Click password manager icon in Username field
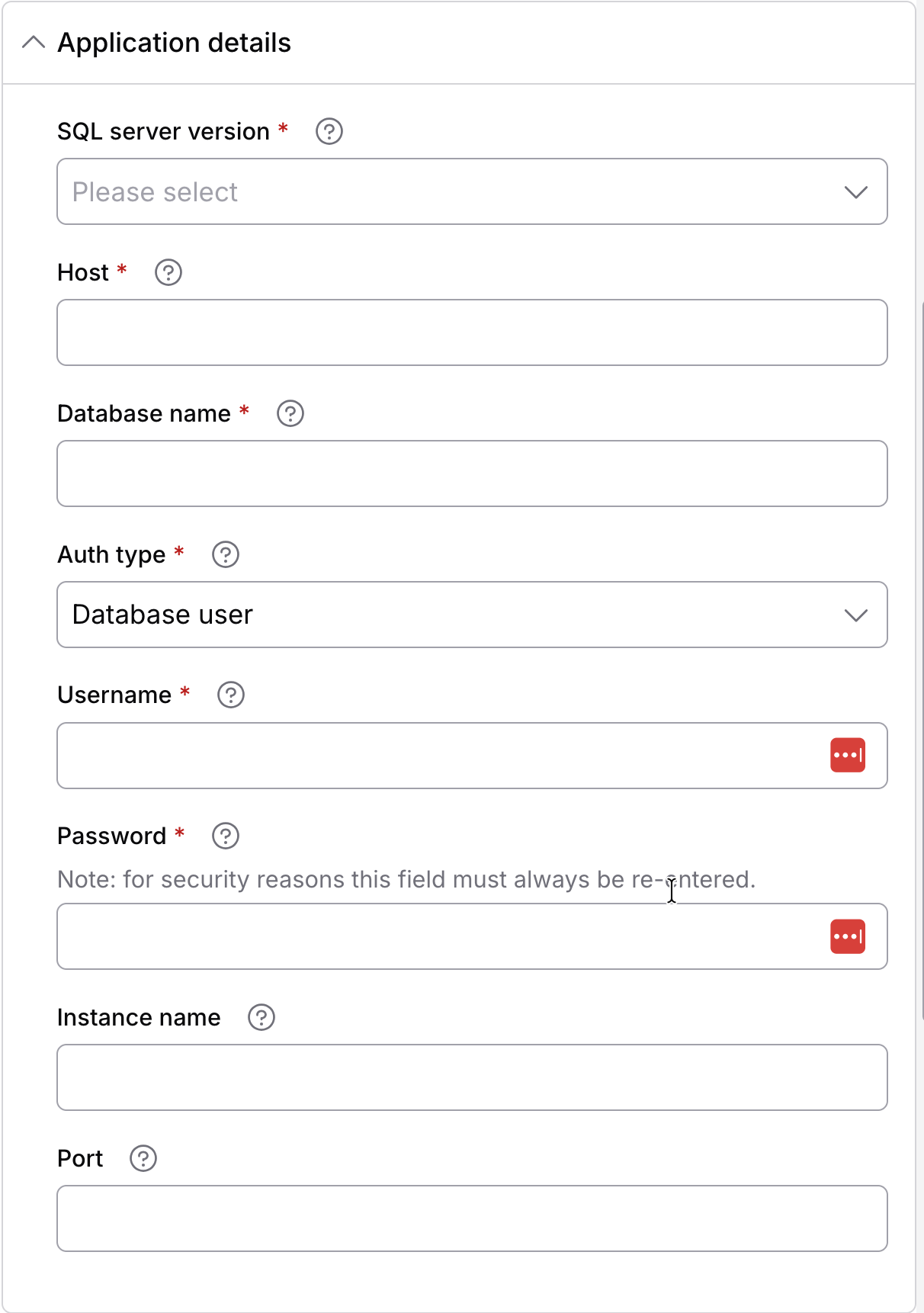This screenshot has height=1313, width=924. (x=847, y=755)
